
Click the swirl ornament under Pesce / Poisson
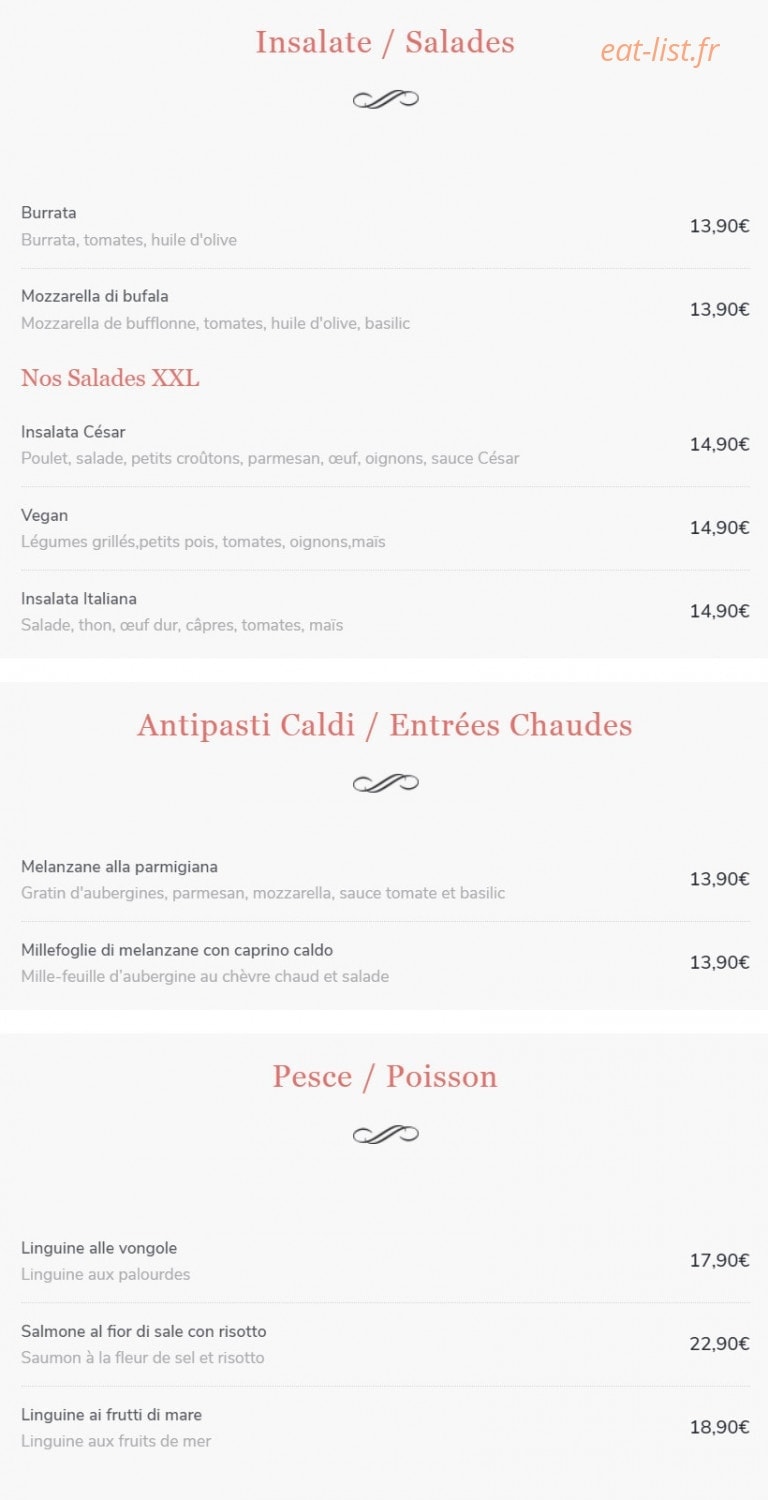click(x=385, y=1134)
